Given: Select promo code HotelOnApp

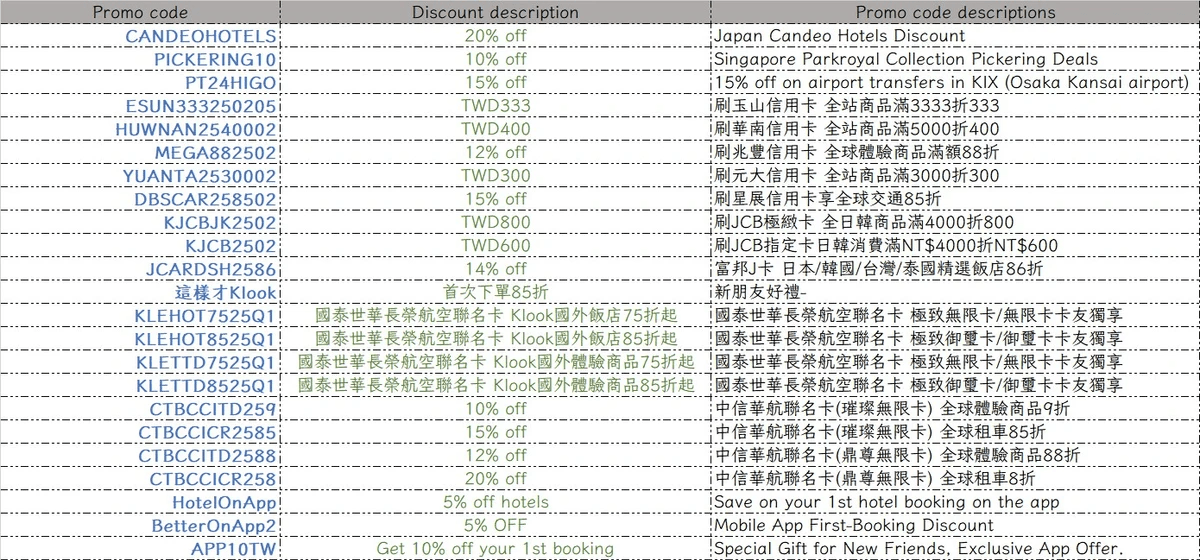Looking at the screenshot, I should (224, 502).
